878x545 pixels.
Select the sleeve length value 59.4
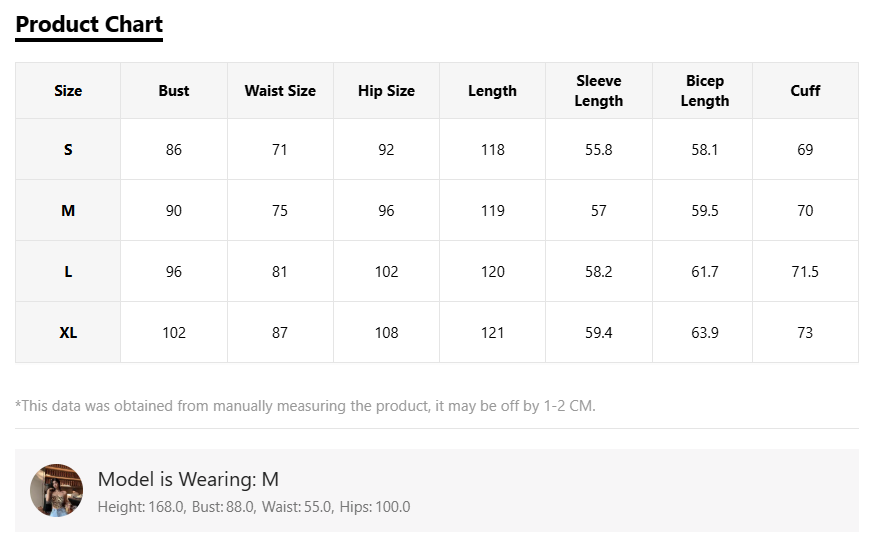coord(599,333)
